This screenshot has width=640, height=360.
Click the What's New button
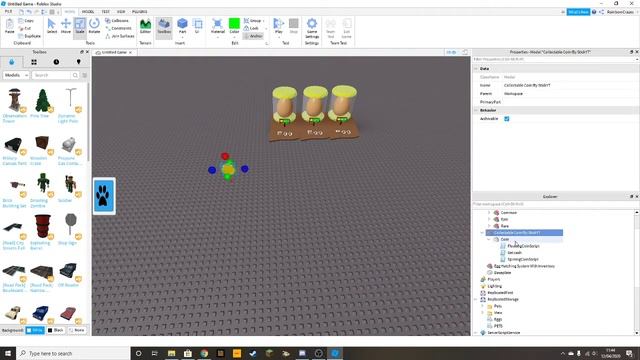click(578, 12)
